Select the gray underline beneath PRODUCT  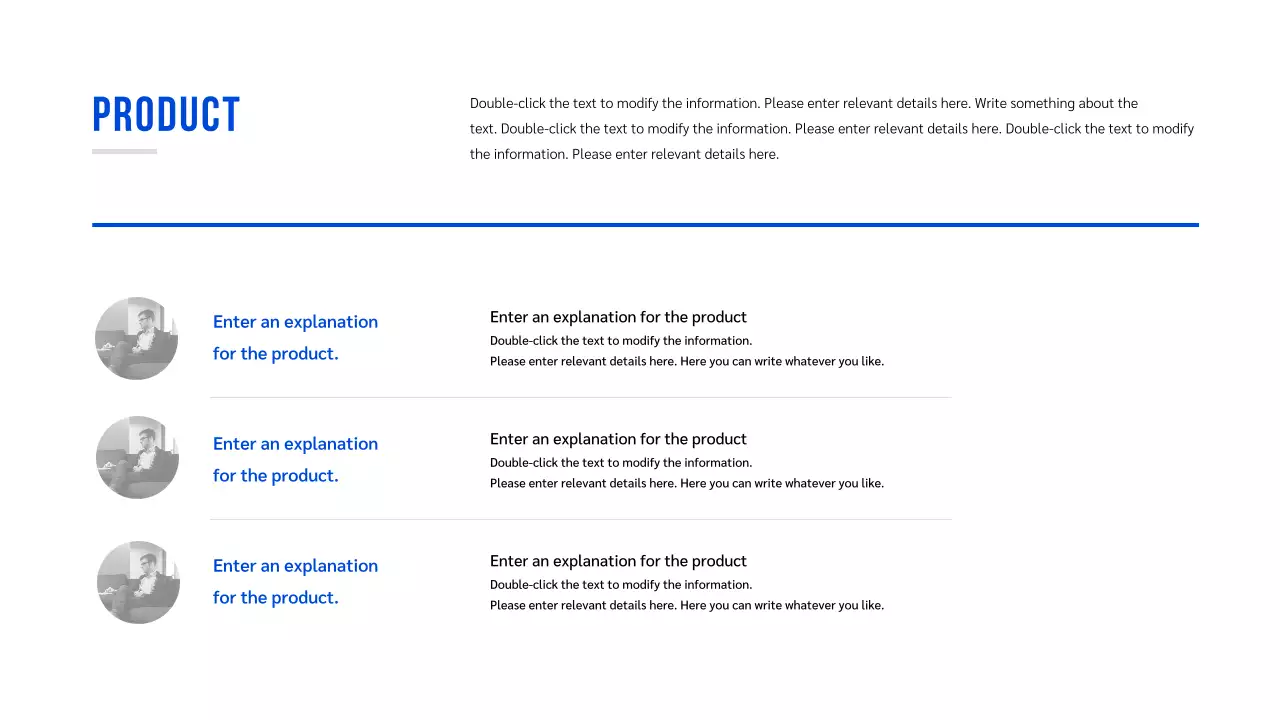pyautogui.click(x=124, y=152)
